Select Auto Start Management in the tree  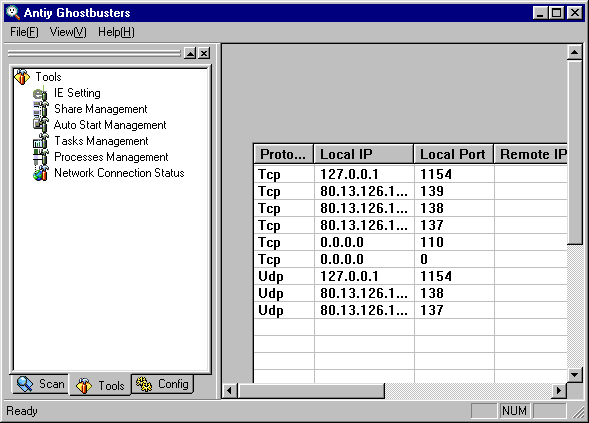coord(110,125)
